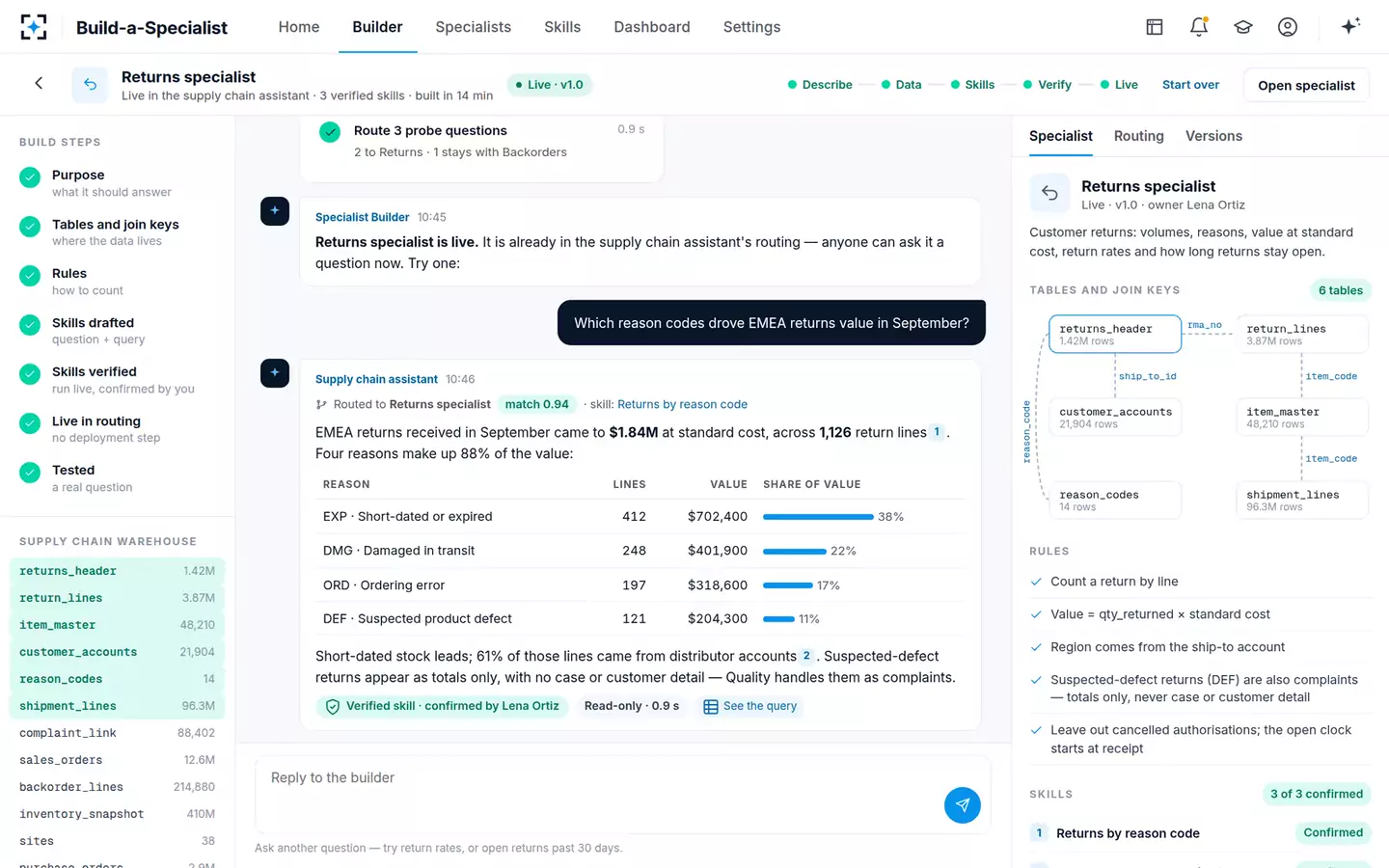The width and height of the screenshot is (1389, 868).
Task: Click the 3 of 3 confirmed badge
Action: pyautogui.click(x=1317, y=795)
